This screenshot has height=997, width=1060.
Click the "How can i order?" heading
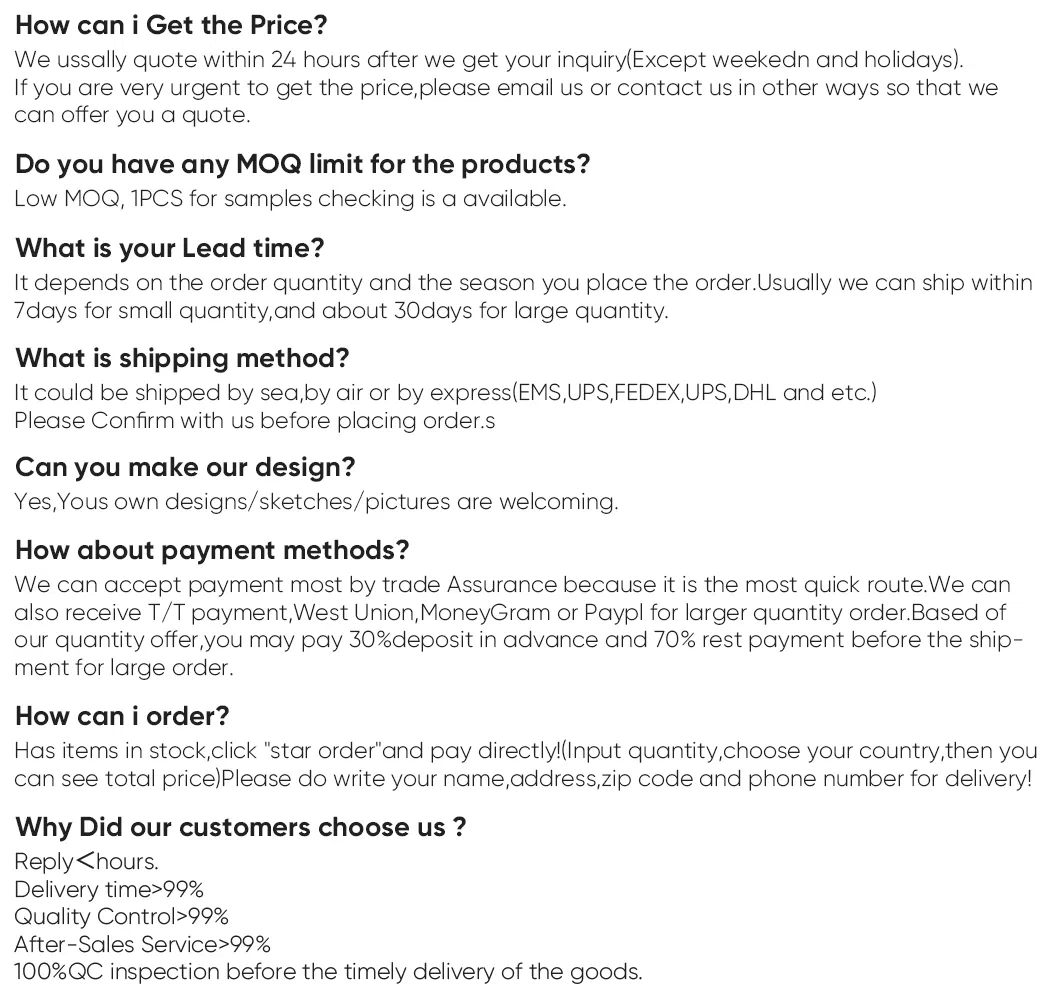click(122, 716)
